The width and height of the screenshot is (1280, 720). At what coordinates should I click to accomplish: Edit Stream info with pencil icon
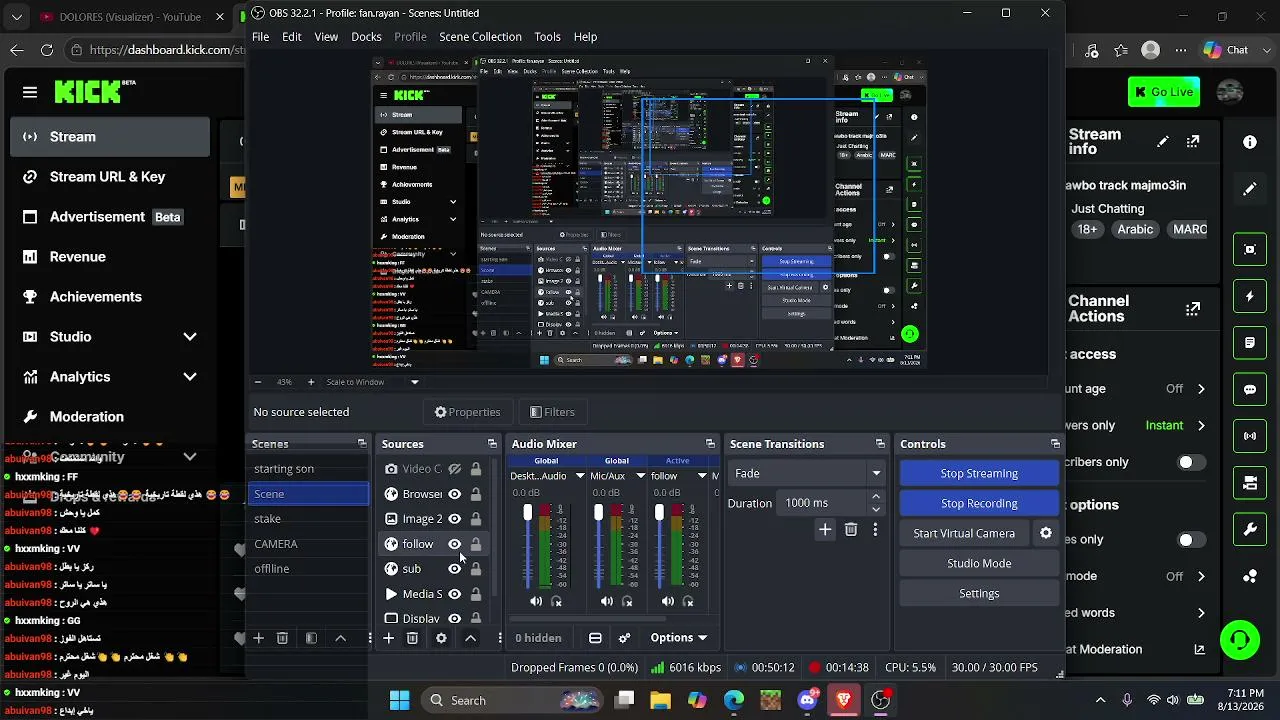[x=1162, y=142]
